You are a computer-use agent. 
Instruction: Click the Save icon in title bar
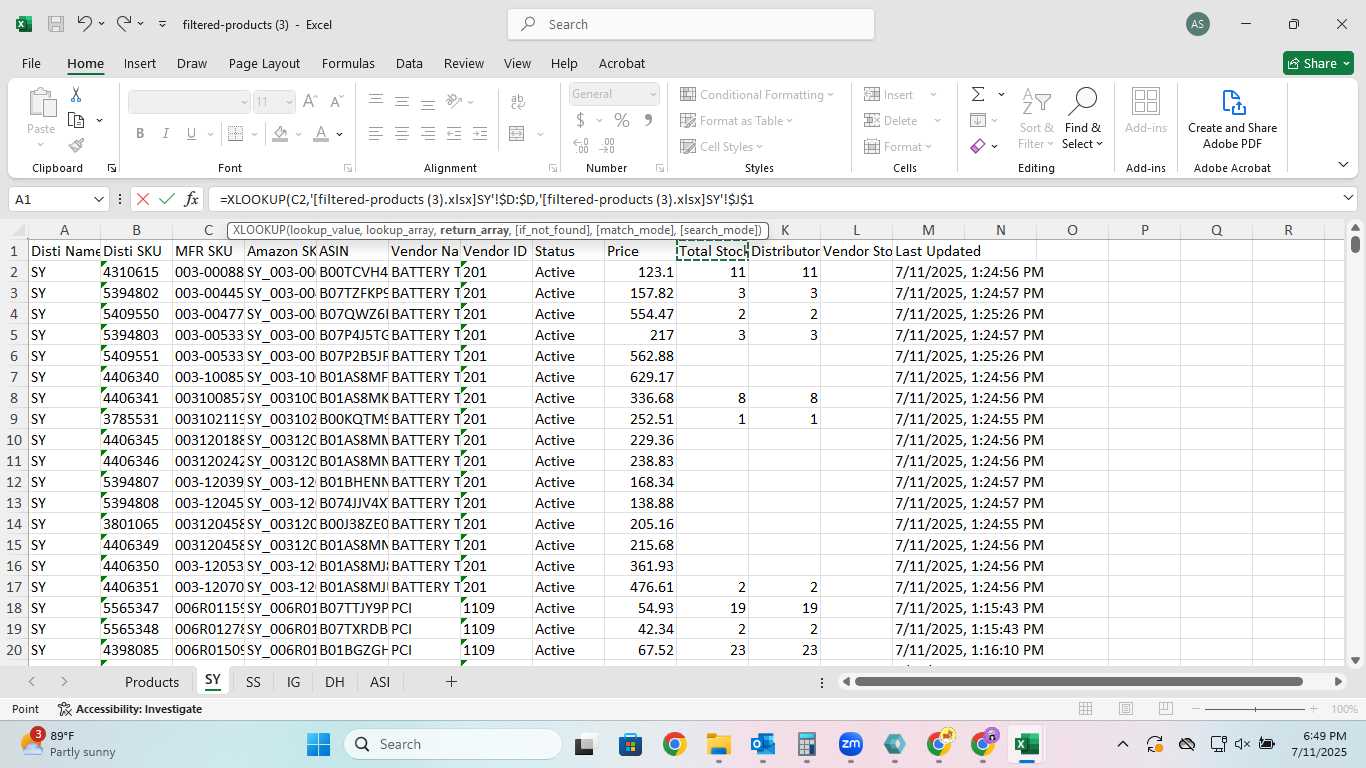tap(56, 23)
